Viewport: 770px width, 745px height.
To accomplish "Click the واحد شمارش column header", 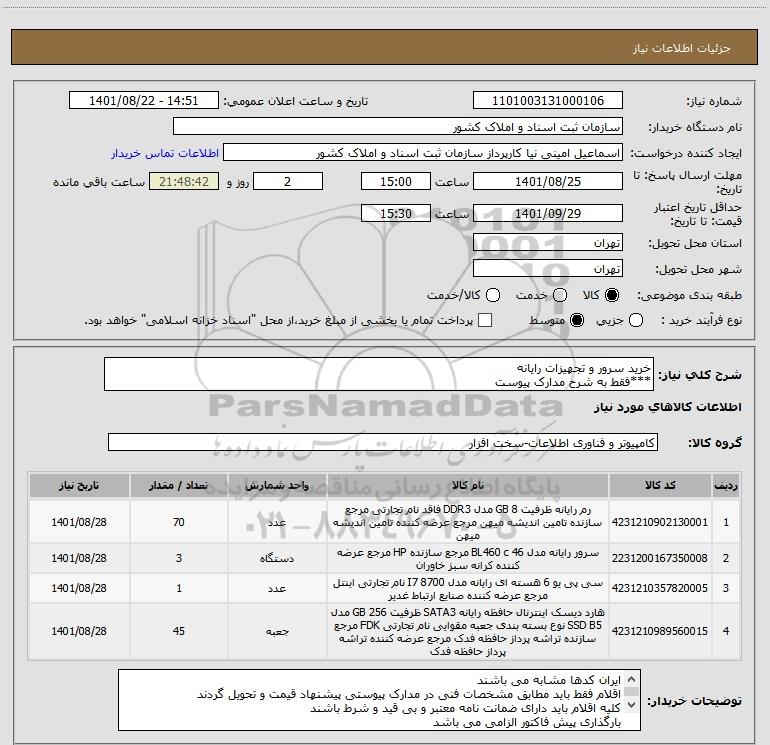I will [277, 486].
